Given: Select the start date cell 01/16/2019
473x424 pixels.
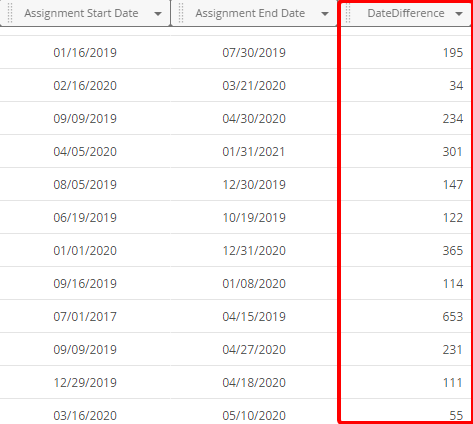Looking at the screenshot, I should click(x=85, y=53).
